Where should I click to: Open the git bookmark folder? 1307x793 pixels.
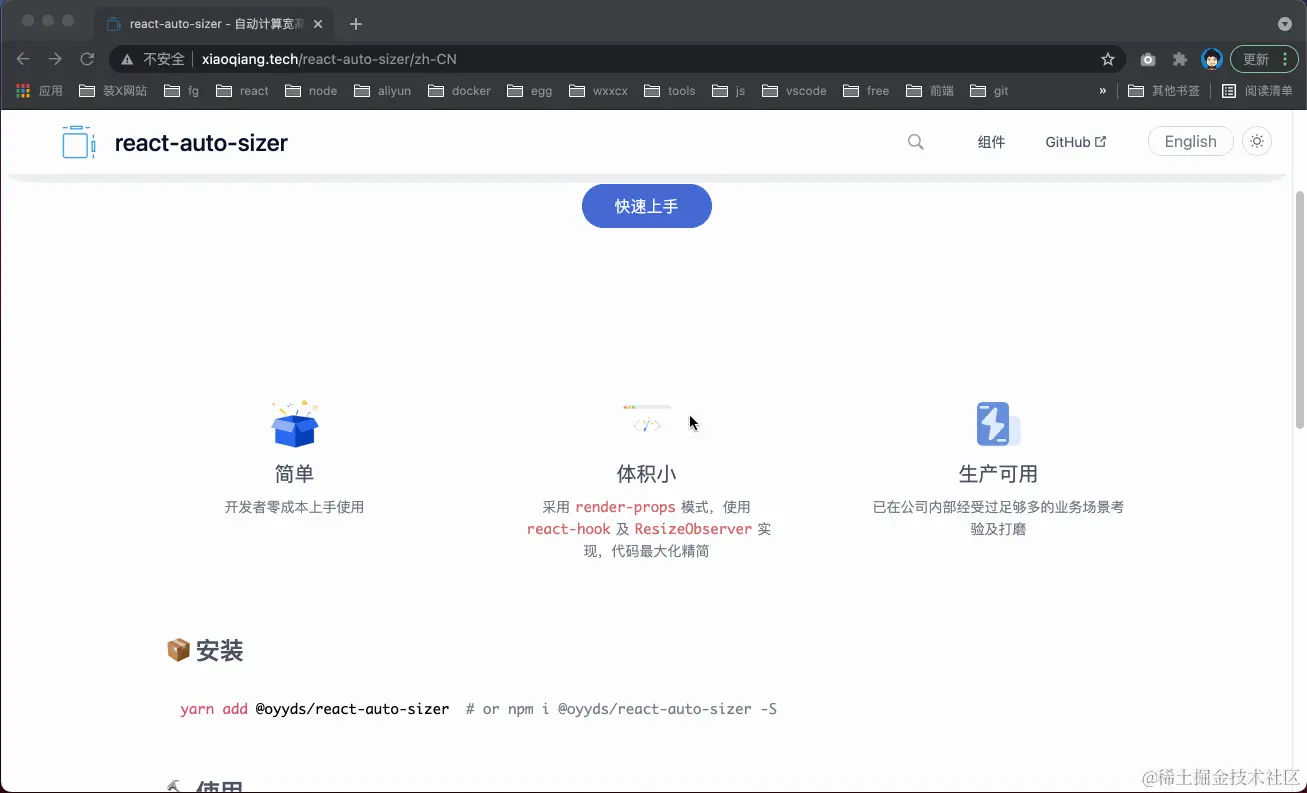click(990, 90)
